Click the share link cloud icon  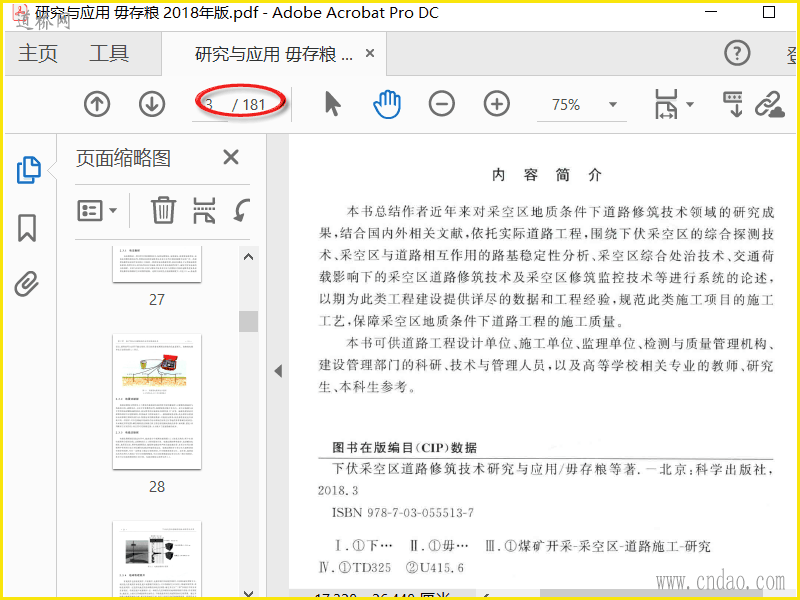click(x=769, y=105)
